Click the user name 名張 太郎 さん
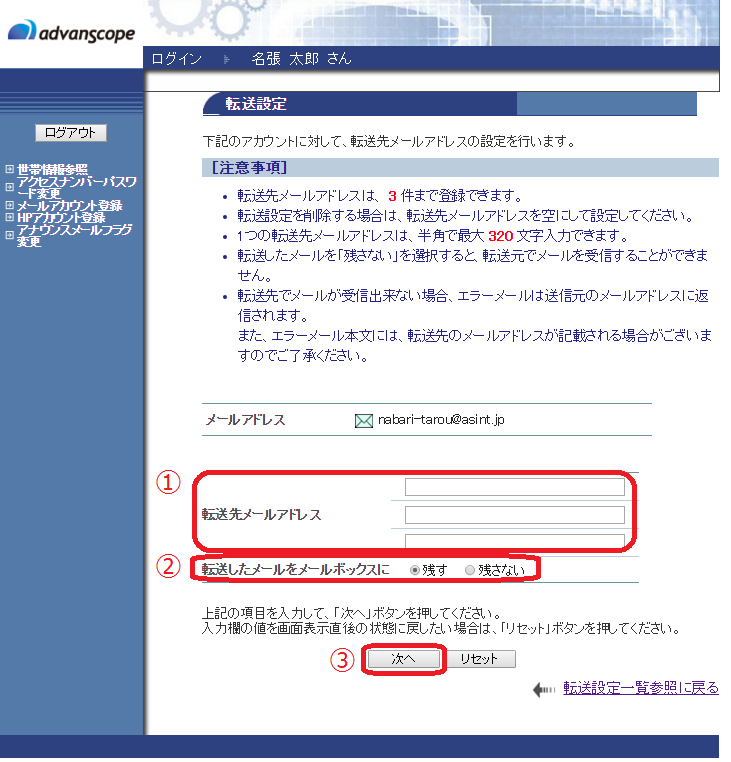Viewport: 731px width, 762px height. pos(303,59)
